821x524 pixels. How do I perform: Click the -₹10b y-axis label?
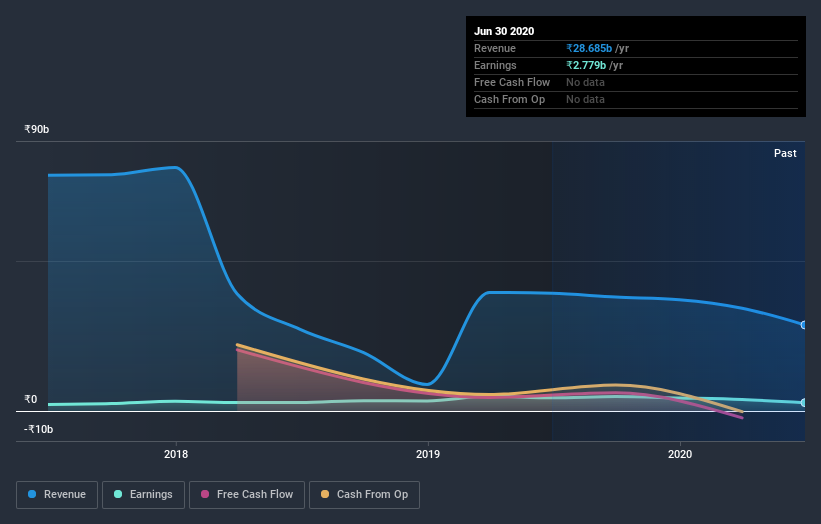38,429
